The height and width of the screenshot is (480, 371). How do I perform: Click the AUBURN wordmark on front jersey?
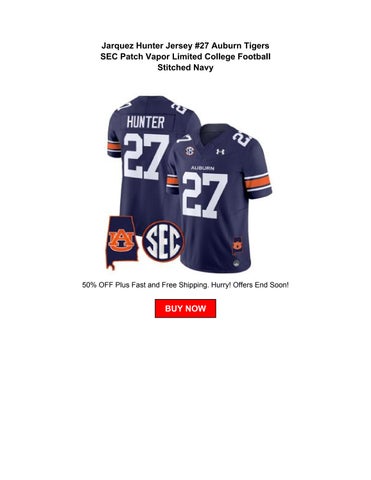point(203,168)
